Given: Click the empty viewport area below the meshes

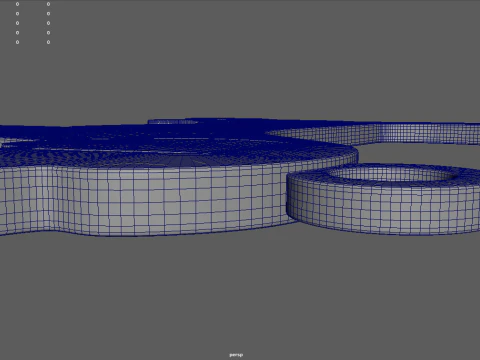Looking at the screenshot, I should pyautogui.click(x=240, y=293).
